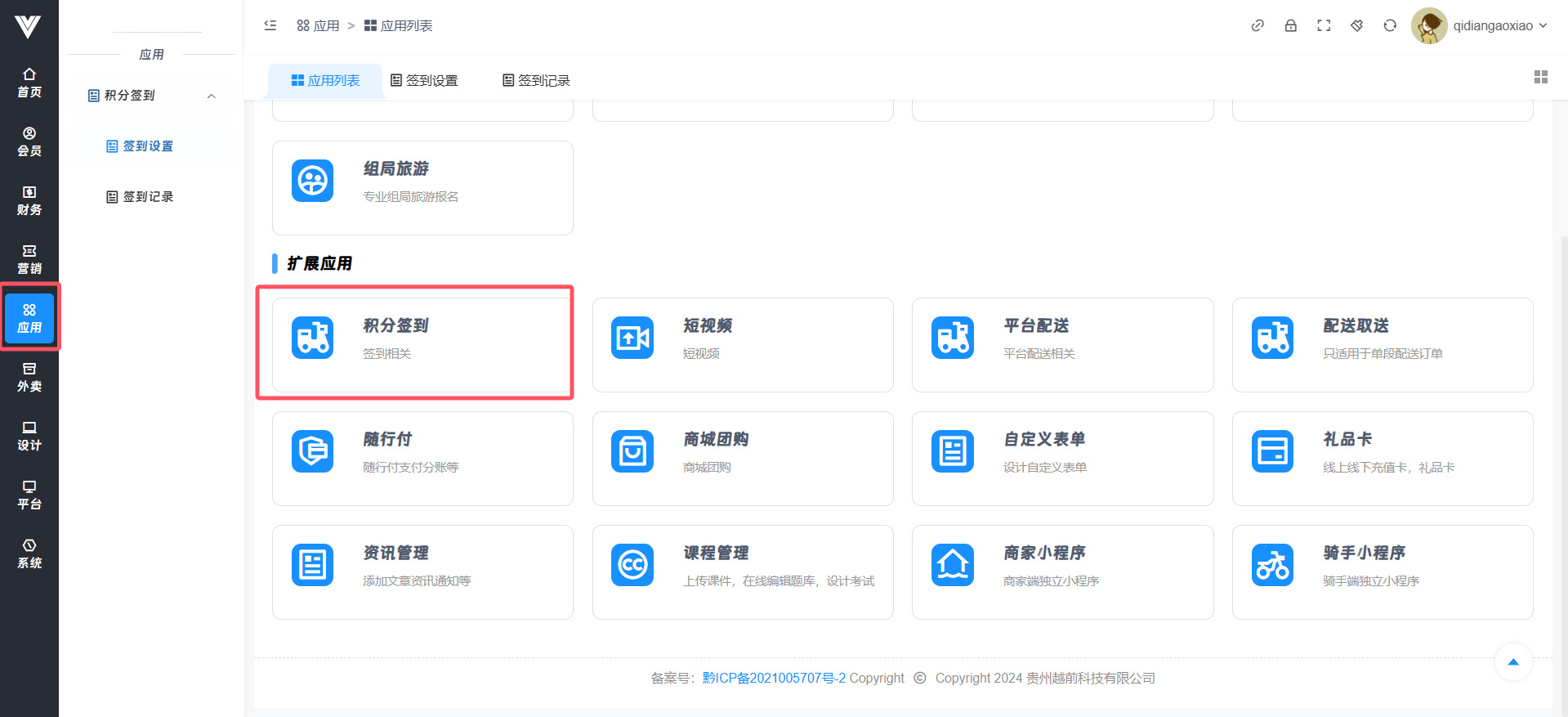The height and width of the screenshot is (717, 1568).
Task: Toggle fullscreen mode icon
Action: click(1324, 25)
